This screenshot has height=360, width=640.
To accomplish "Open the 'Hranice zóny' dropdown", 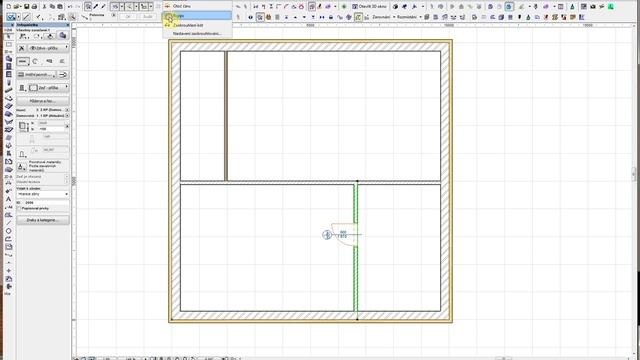I will 43,194.
